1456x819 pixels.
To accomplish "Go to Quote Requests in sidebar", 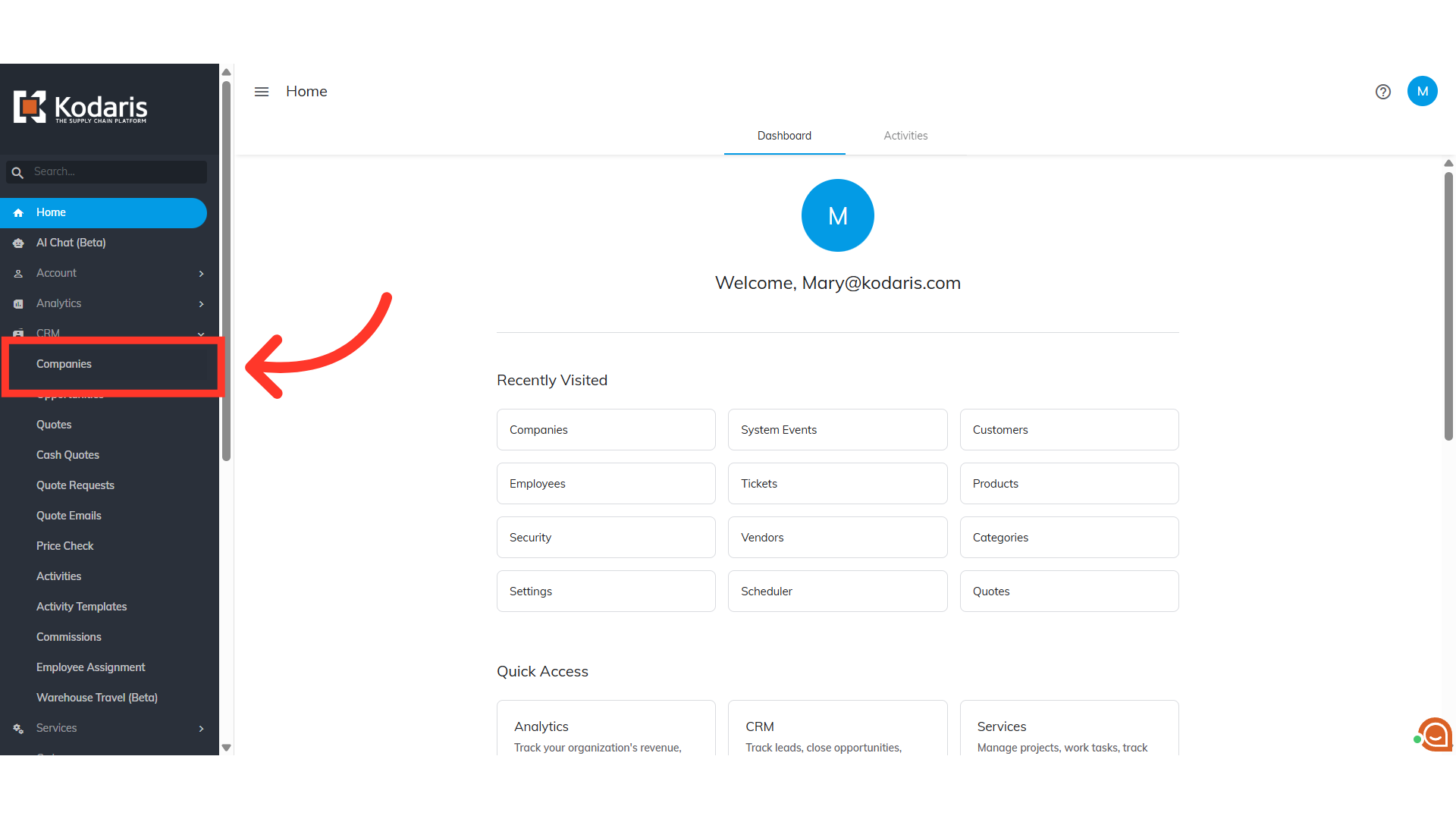I will [75, 485].
